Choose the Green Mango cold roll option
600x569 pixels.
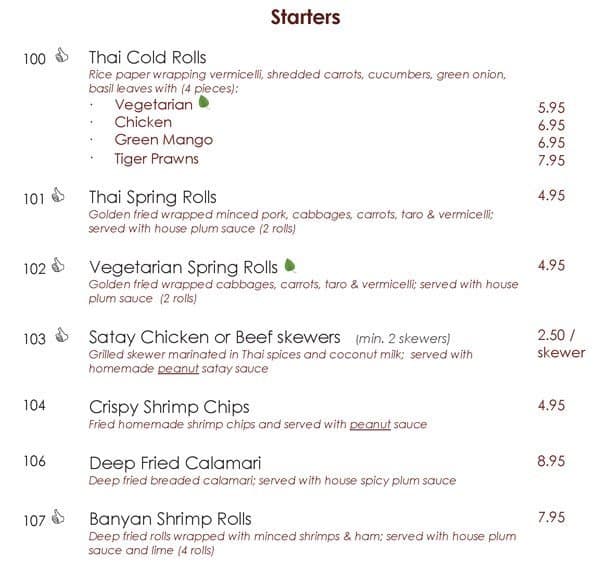click(x=163, y=140)
